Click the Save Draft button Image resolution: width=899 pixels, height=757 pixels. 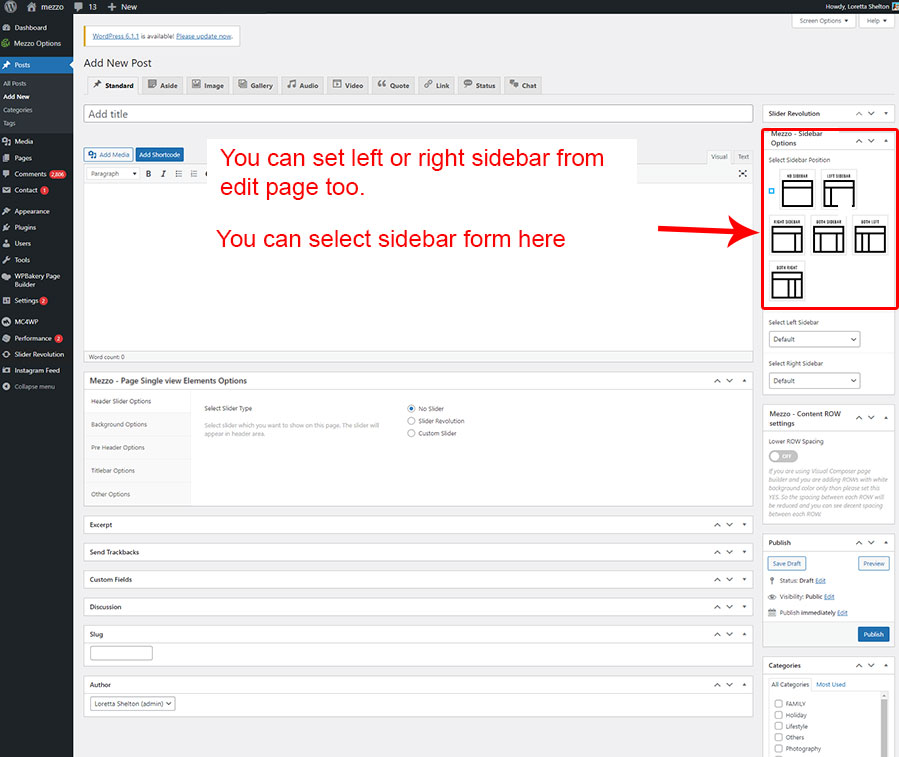point(787,564)
